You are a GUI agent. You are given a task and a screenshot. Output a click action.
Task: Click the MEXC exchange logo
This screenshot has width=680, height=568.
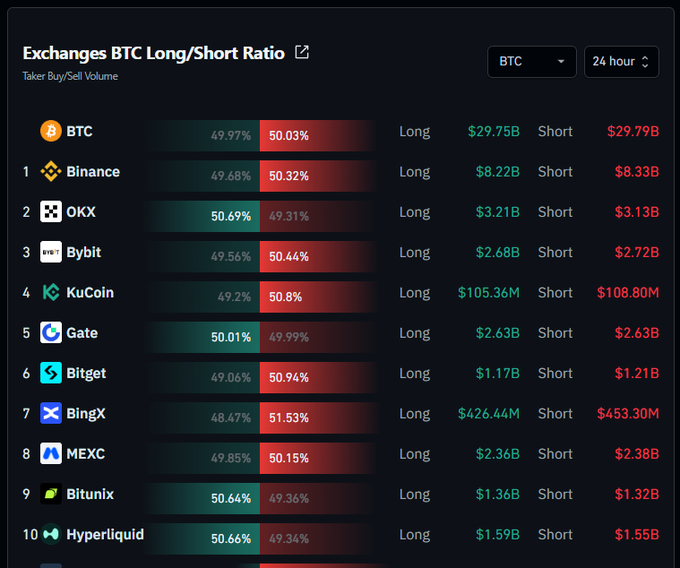51,454
